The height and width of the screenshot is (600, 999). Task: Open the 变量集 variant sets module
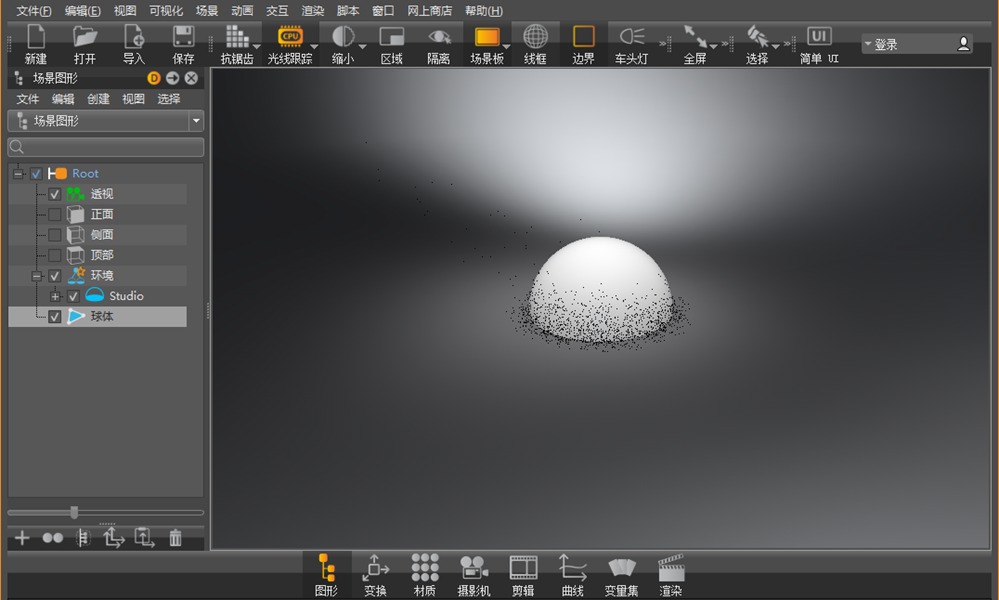tap(621, 568)
